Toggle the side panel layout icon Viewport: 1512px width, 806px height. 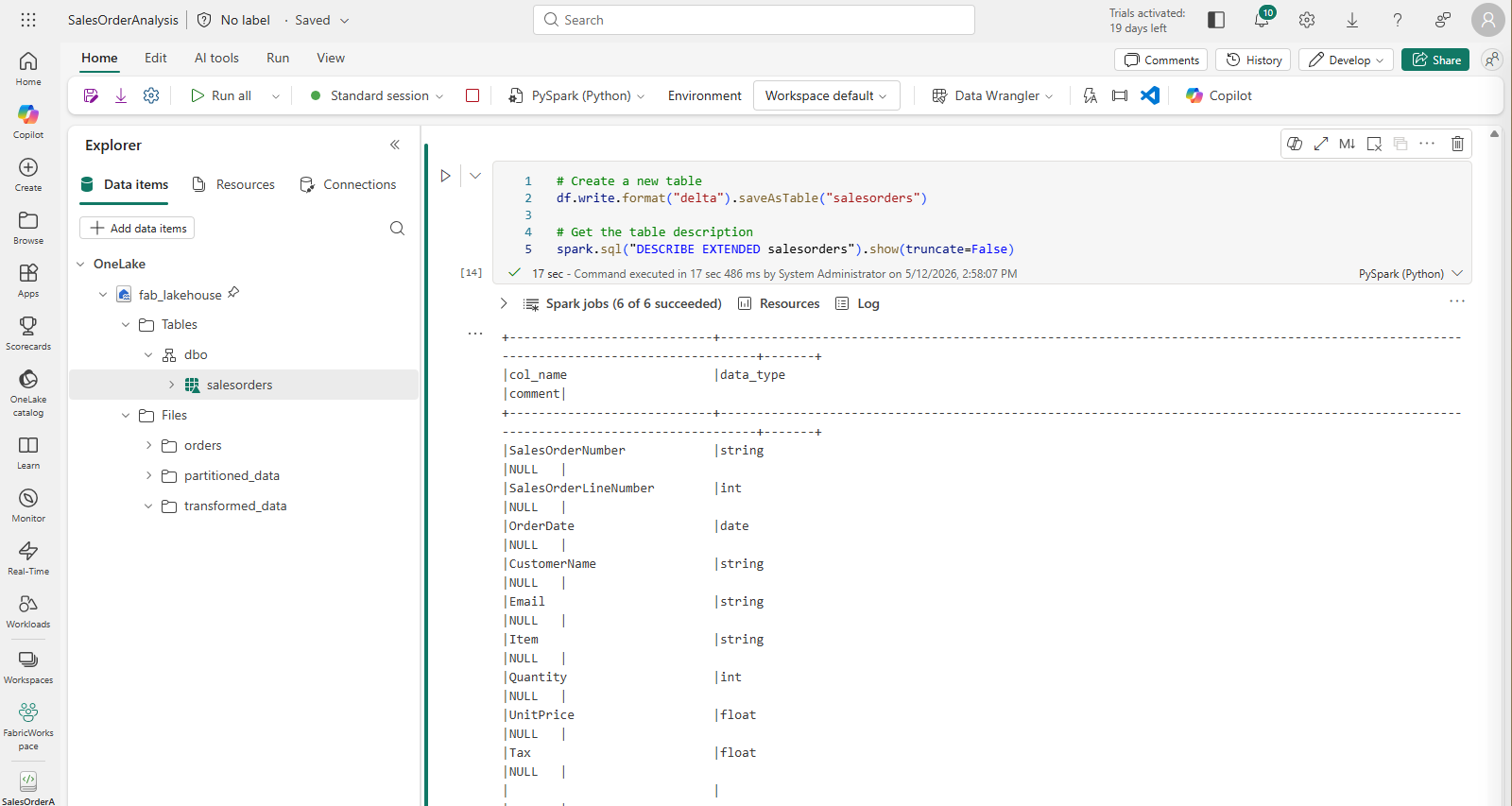point(1216,20)
